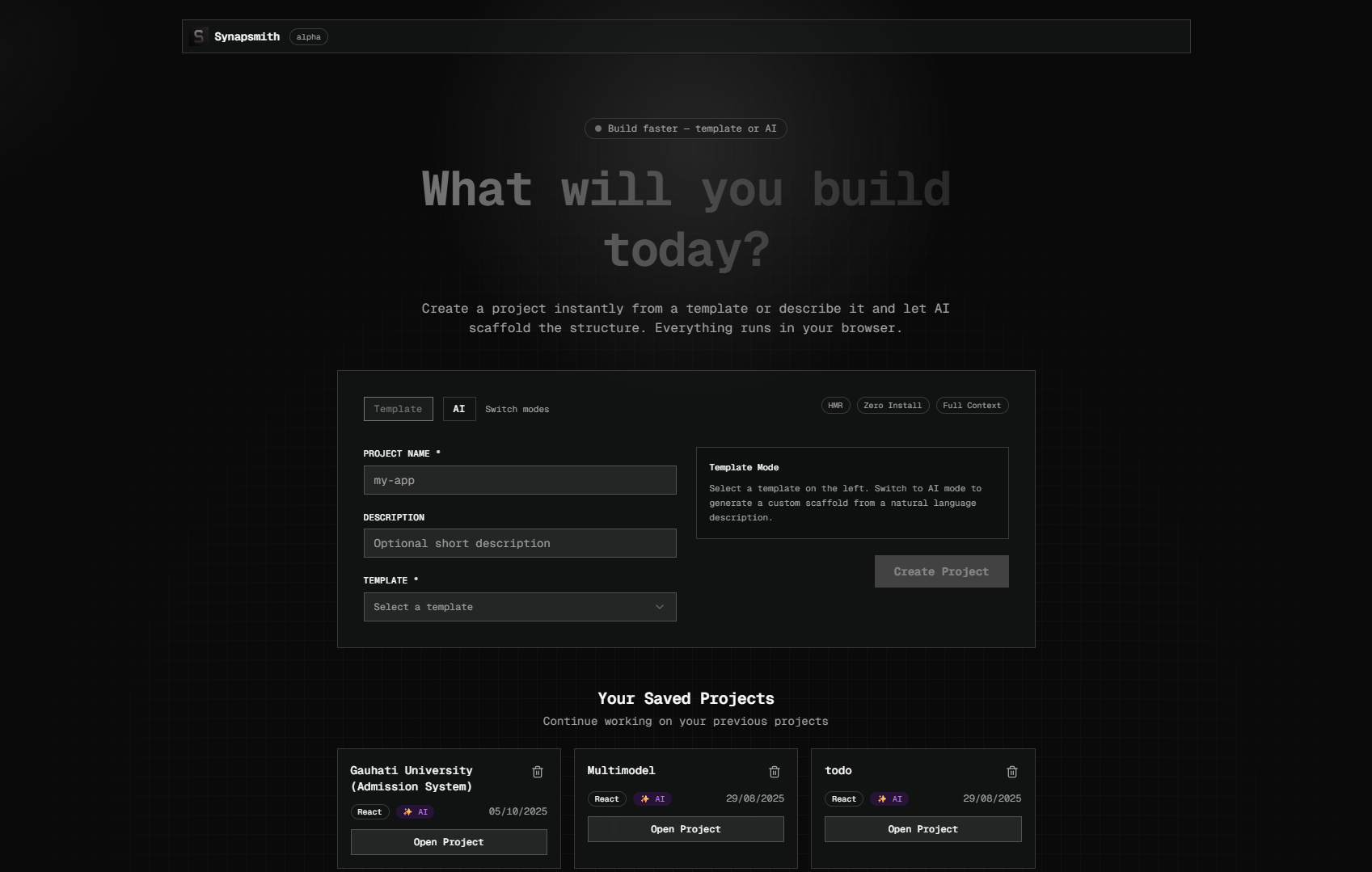
Task: Open the Gauhati University project
Action: tap(449, 842)
